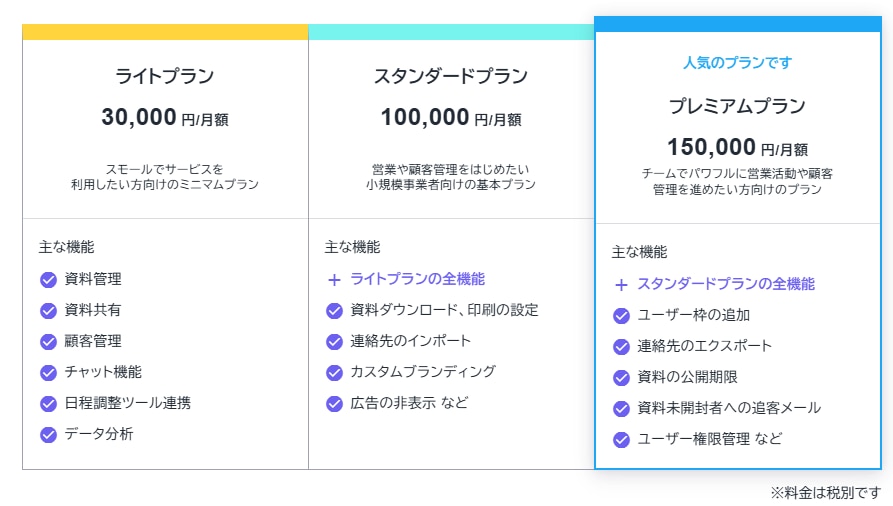Click the plus icon before ライトプランの全機能

click(x=334, y=280)
